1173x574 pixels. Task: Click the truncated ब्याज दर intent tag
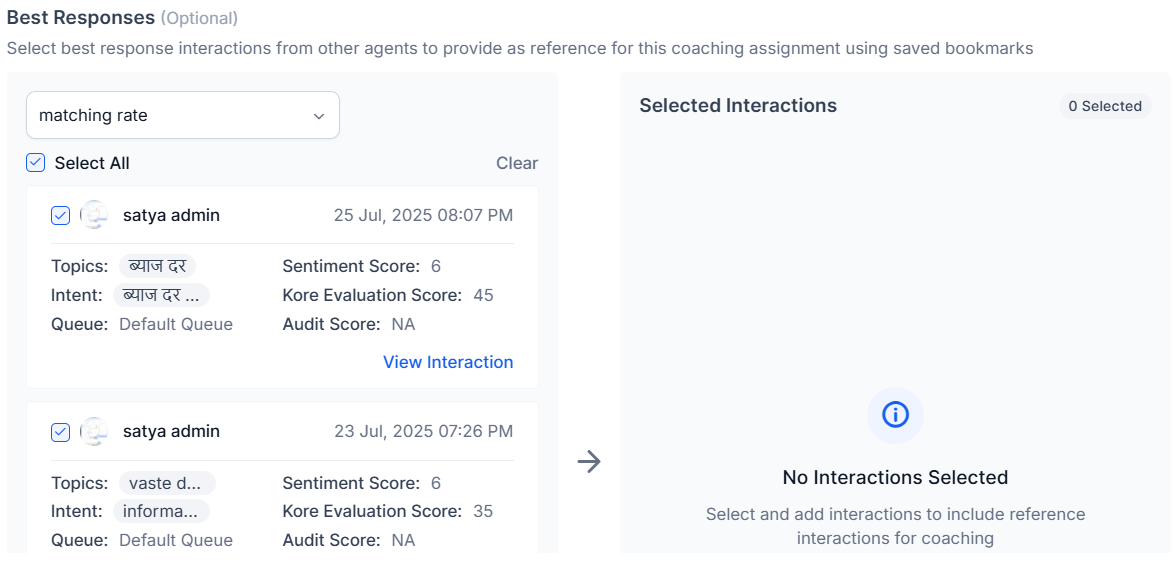pyautogui.click(x=161, y=295)
